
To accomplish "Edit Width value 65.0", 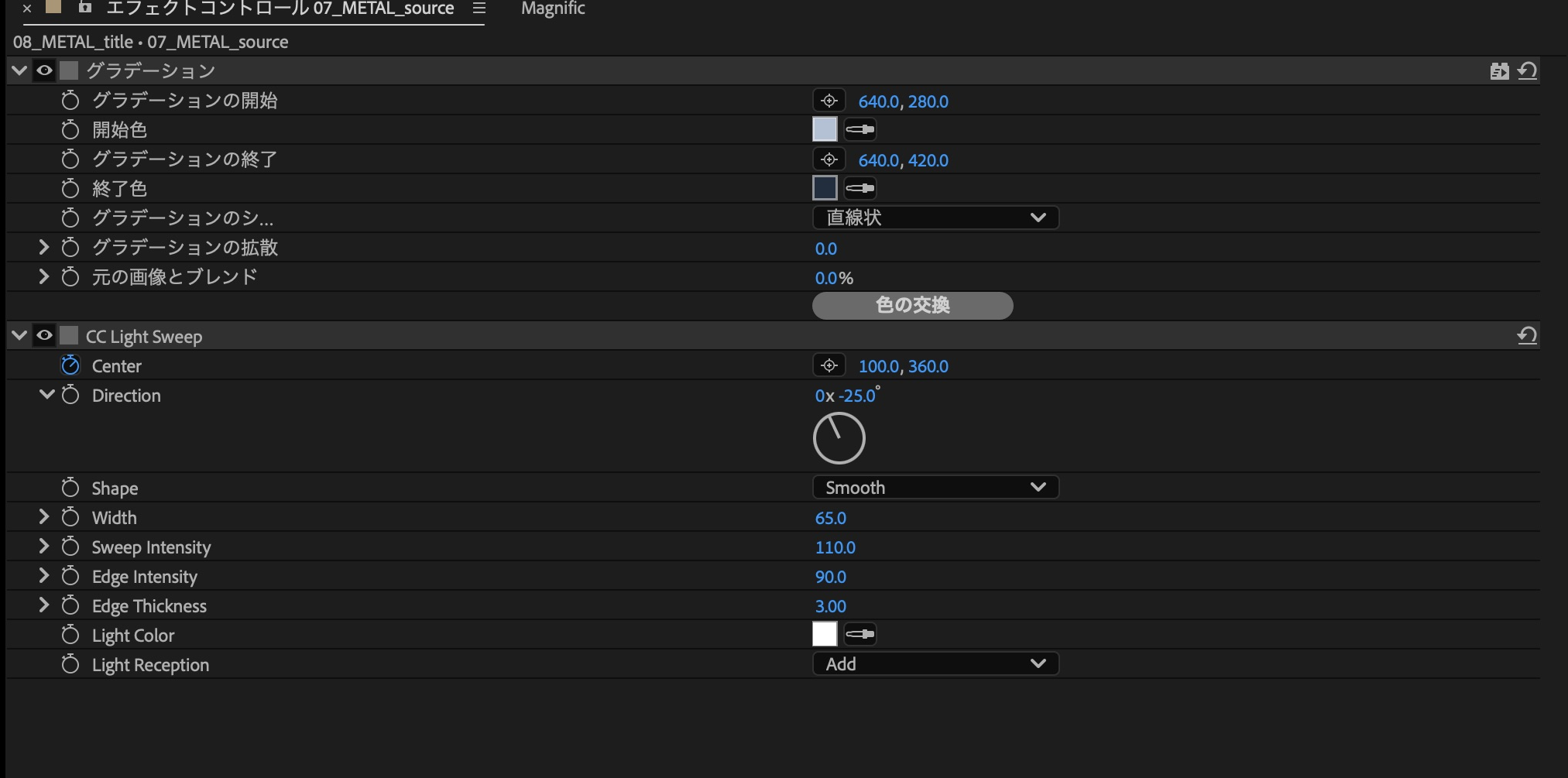I will click(x=830, y=518).
